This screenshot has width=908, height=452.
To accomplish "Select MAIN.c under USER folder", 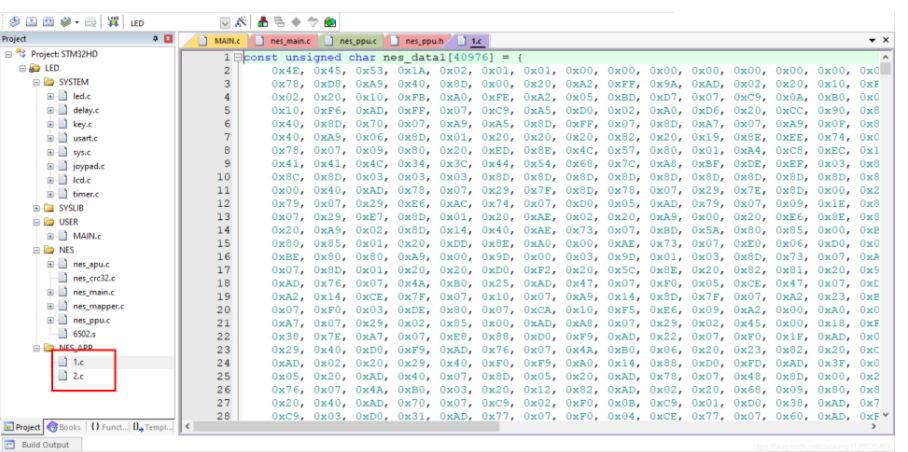I will tap(87, 236).
